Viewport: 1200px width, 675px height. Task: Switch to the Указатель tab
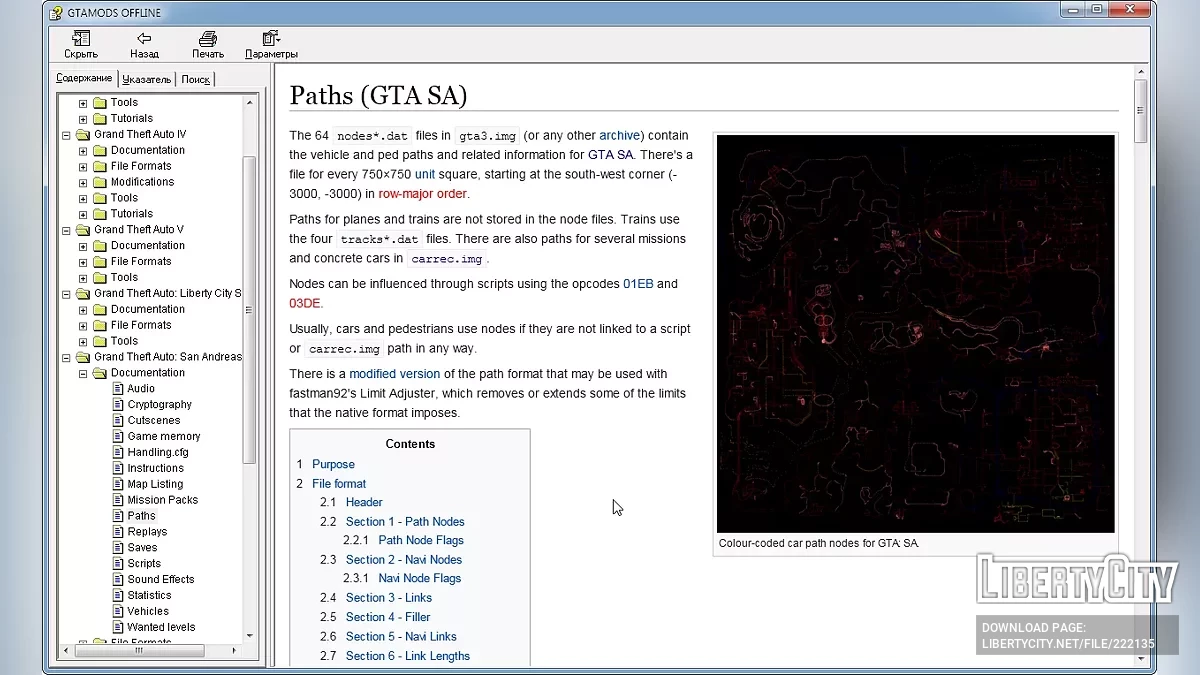tap(146, 79)
